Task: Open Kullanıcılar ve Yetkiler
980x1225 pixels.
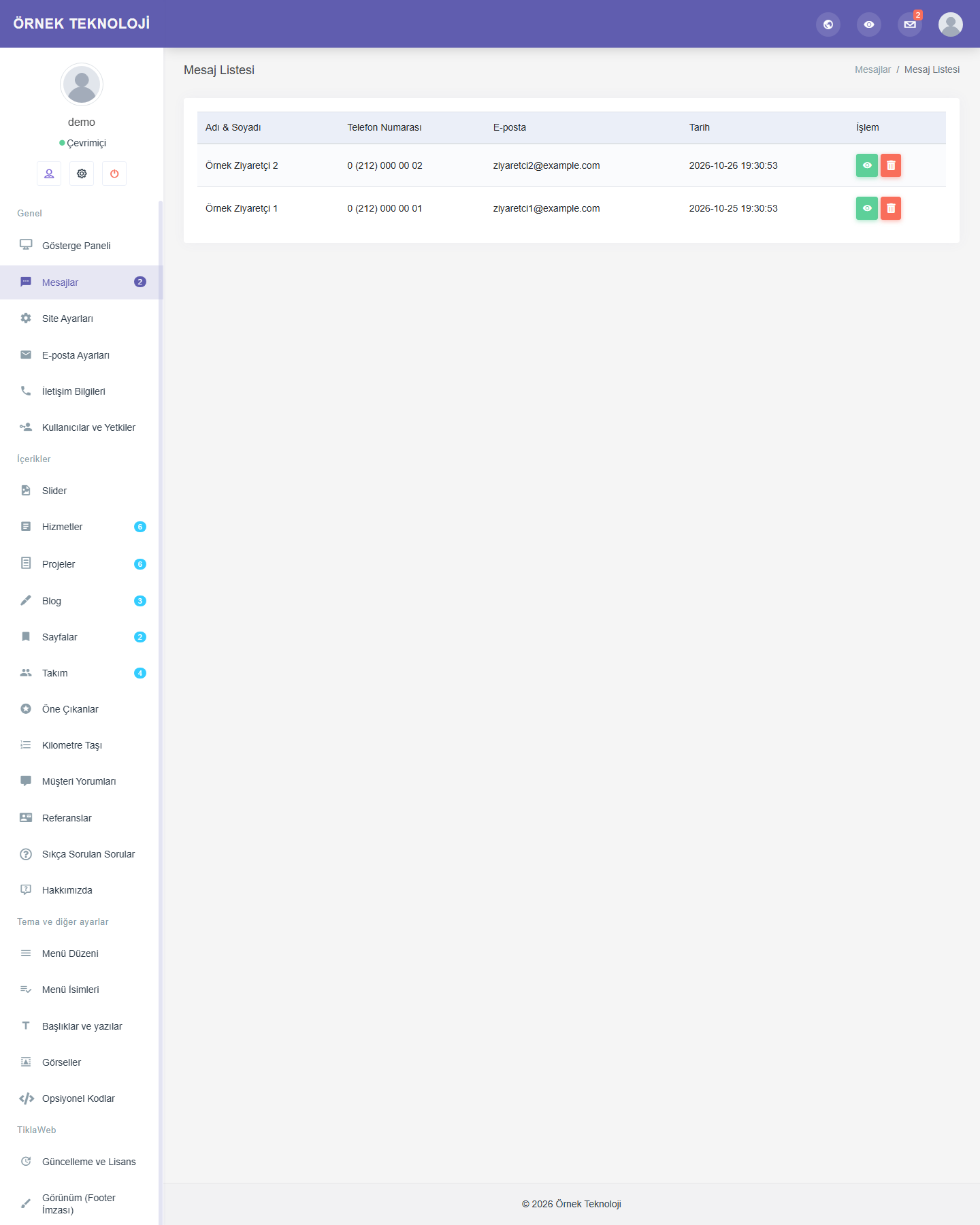Action: pyautogui.click(x=82, y=427)
